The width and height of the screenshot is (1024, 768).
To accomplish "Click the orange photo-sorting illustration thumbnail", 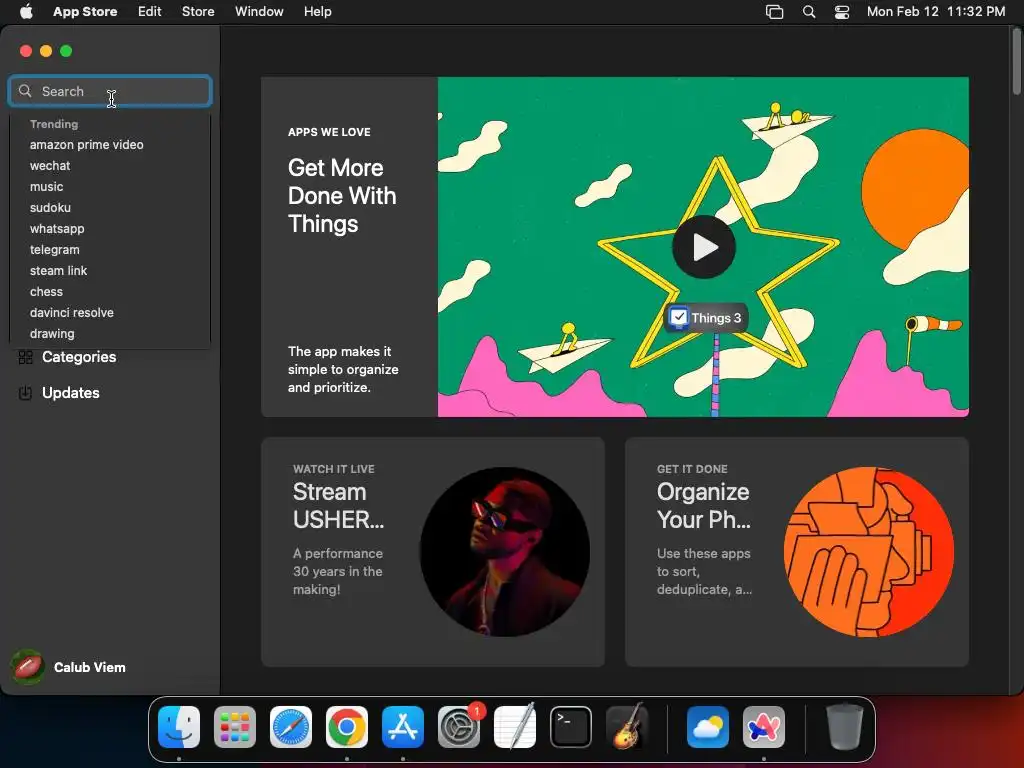I will point(869,552).
